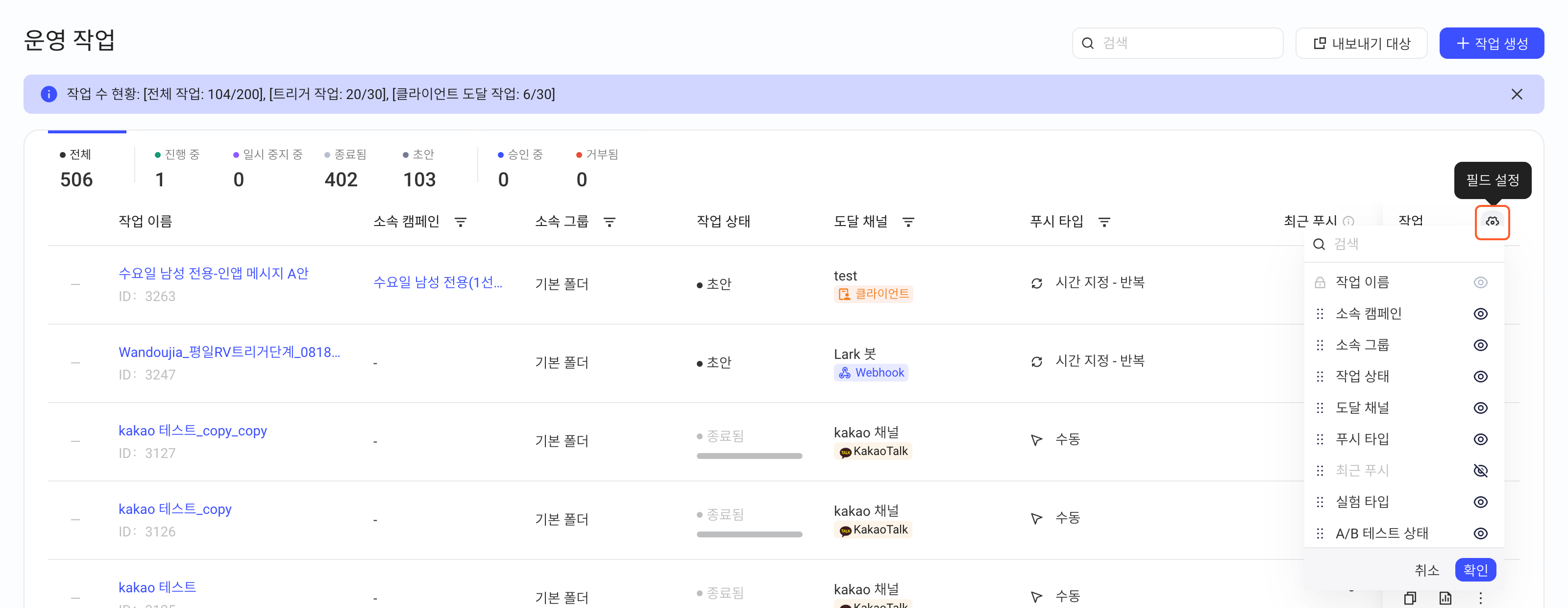
Task: Dismiss the task count banner
Action: pyautogui.click(x=1517, y=95)
